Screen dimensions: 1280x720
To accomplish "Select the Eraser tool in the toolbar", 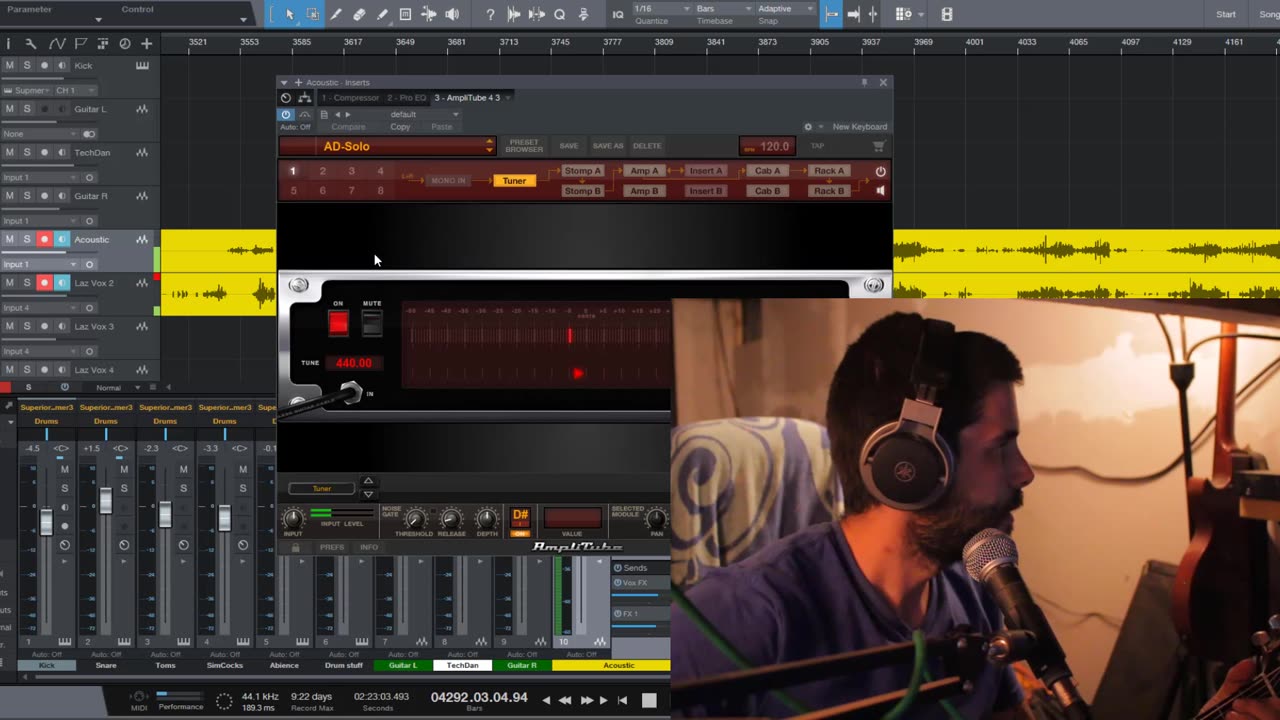I will click(x=359, y=14).
